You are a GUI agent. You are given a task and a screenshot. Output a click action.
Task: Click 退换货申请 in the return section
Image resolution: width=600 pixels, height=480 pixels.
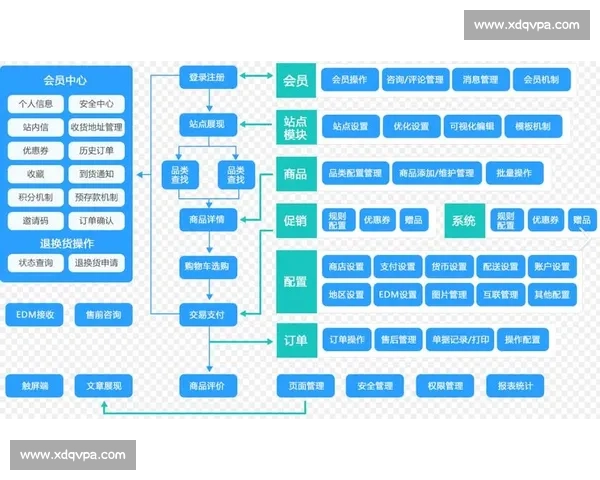pos(96,263)
